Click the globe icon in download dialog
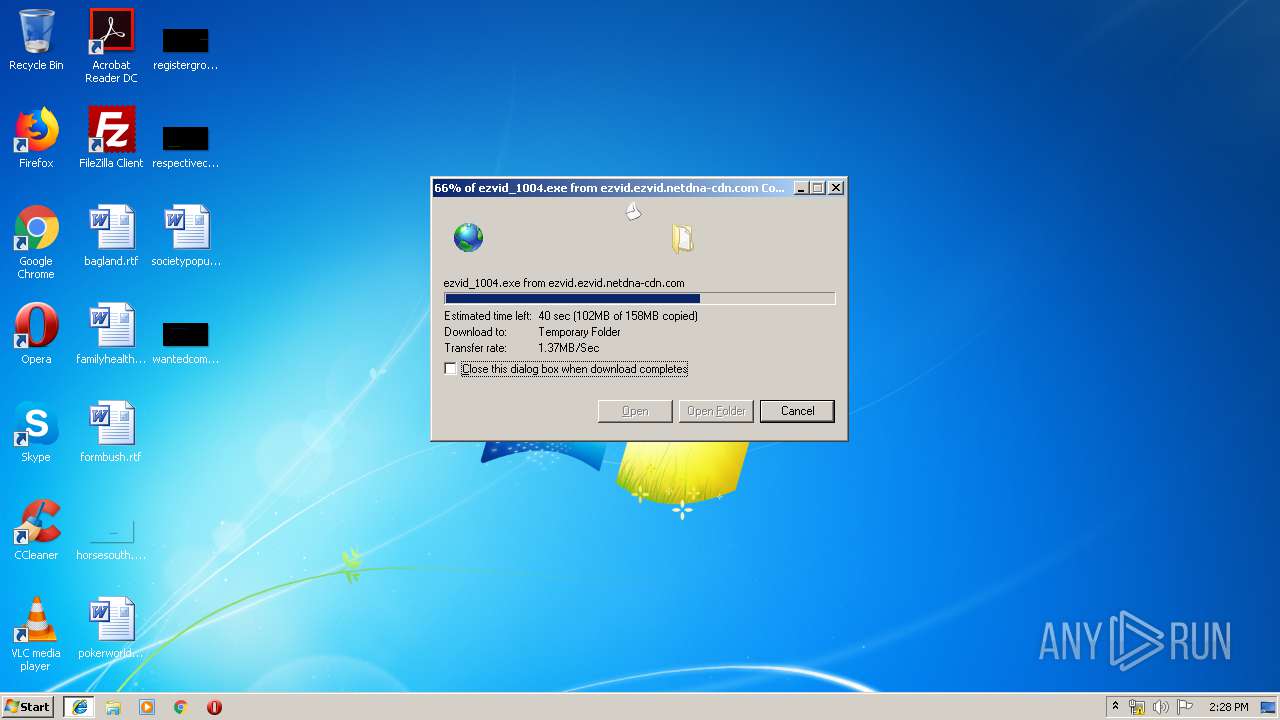The image size is (1280, 720). click(x=468, y=238)
